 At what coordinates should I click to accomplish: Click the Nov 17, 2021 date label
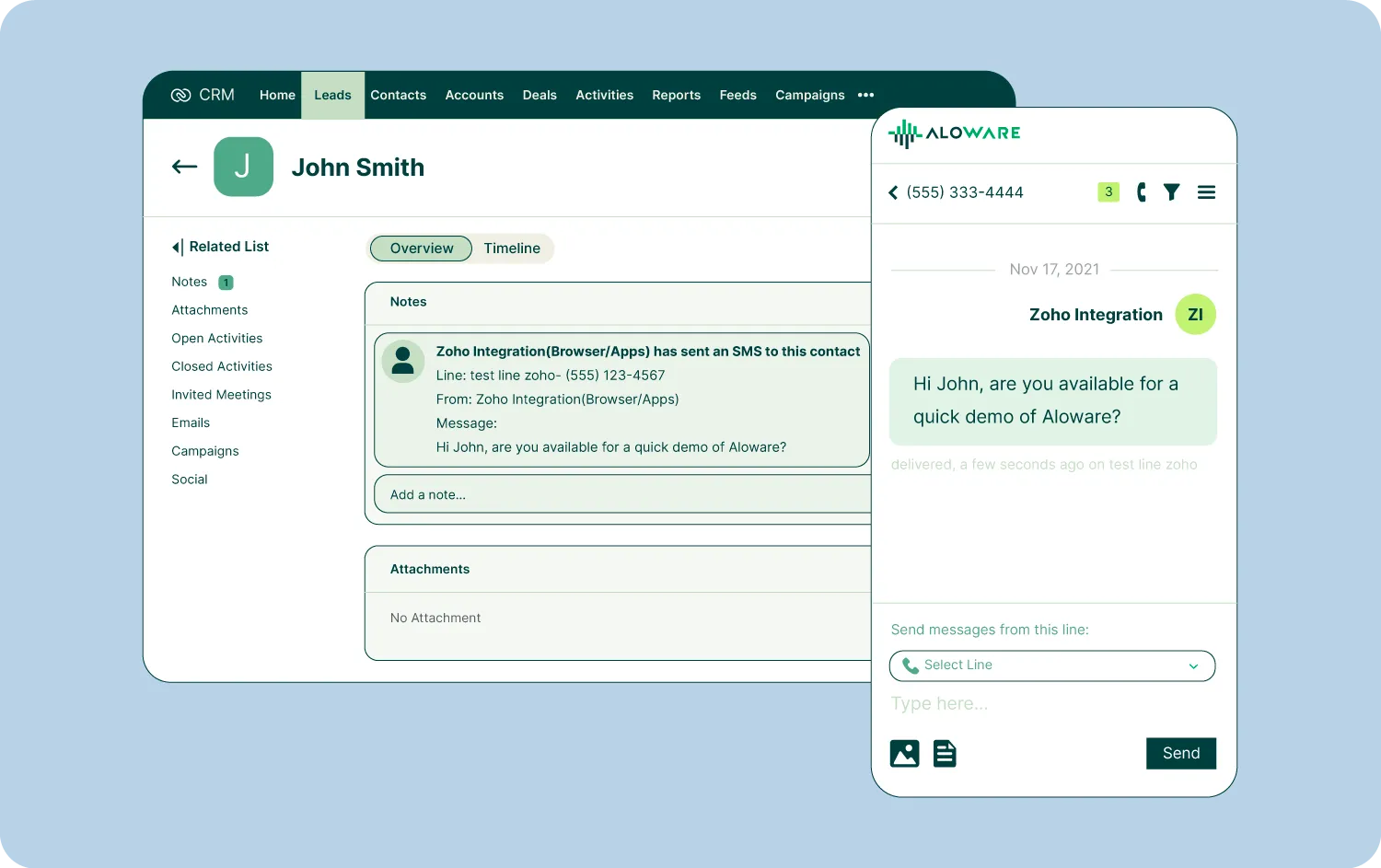(1054, 270)
